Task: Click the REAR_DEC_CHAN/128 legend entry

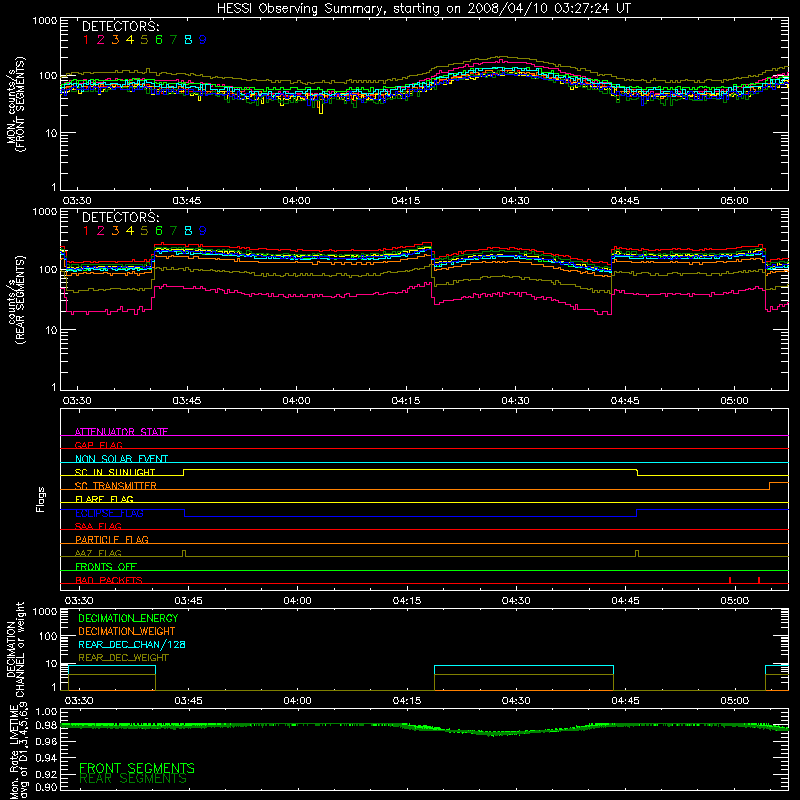Action: pos(132,644)
